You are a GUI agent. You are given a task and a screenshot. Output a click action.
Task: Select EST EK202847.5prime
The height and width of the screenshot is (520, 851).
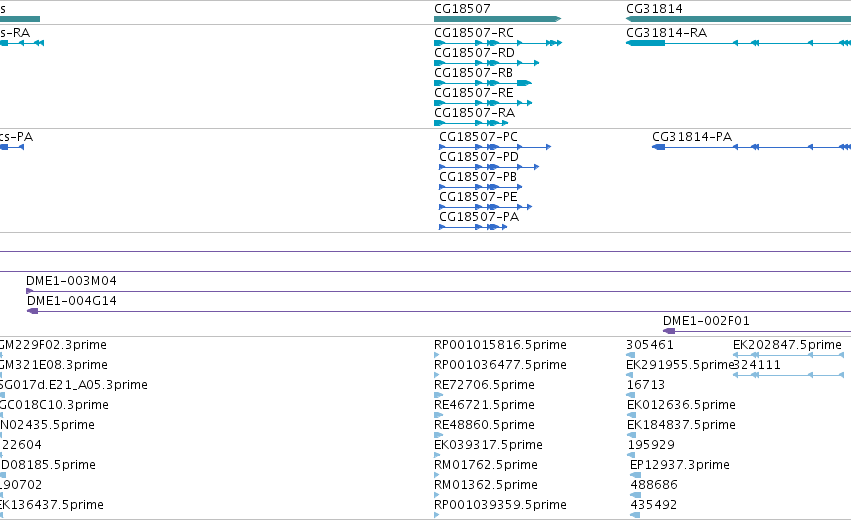tap(788, 345)
